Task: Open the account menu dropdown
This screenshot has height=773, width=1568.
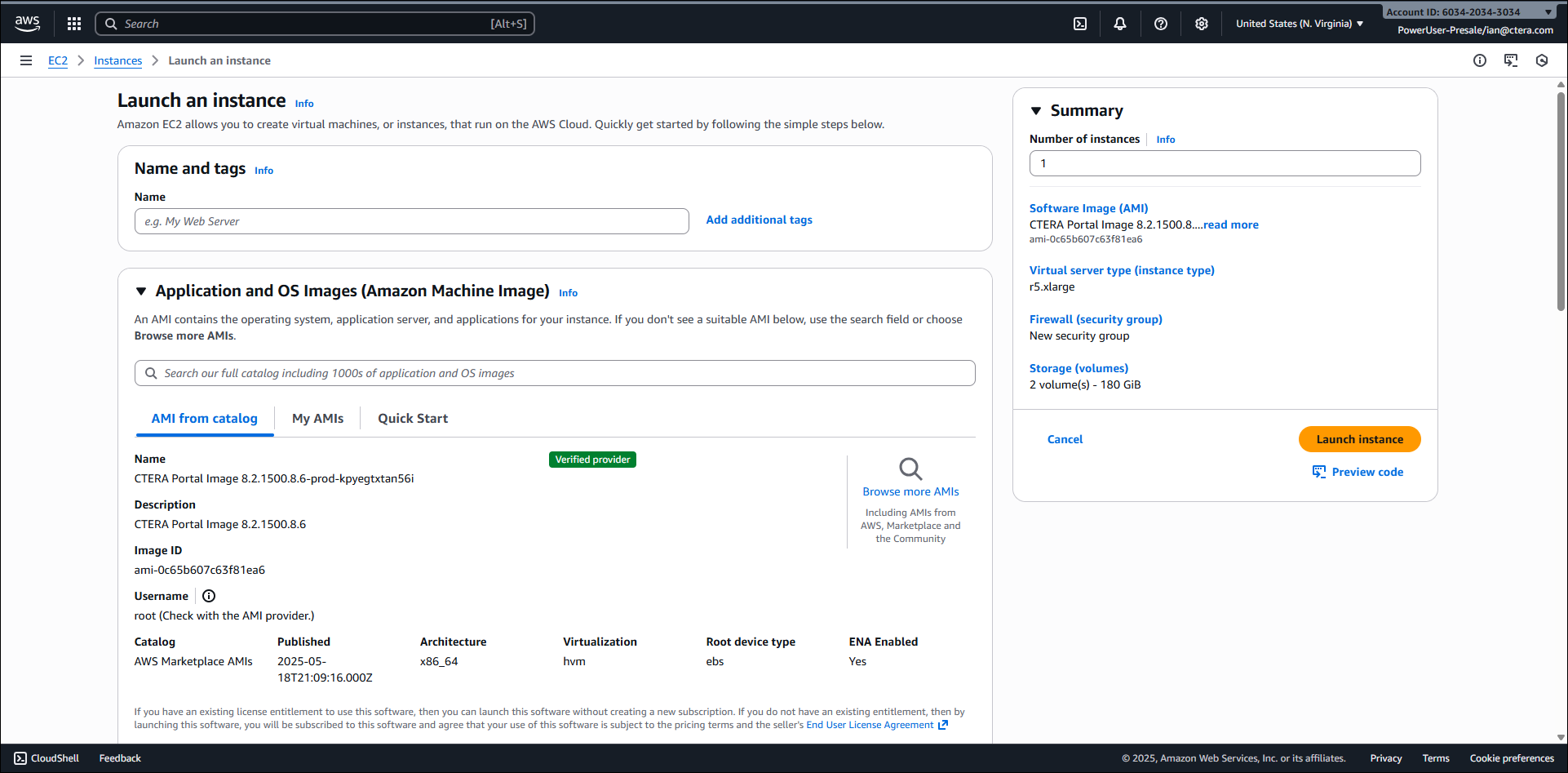Action: click(x=1469, y=12)
